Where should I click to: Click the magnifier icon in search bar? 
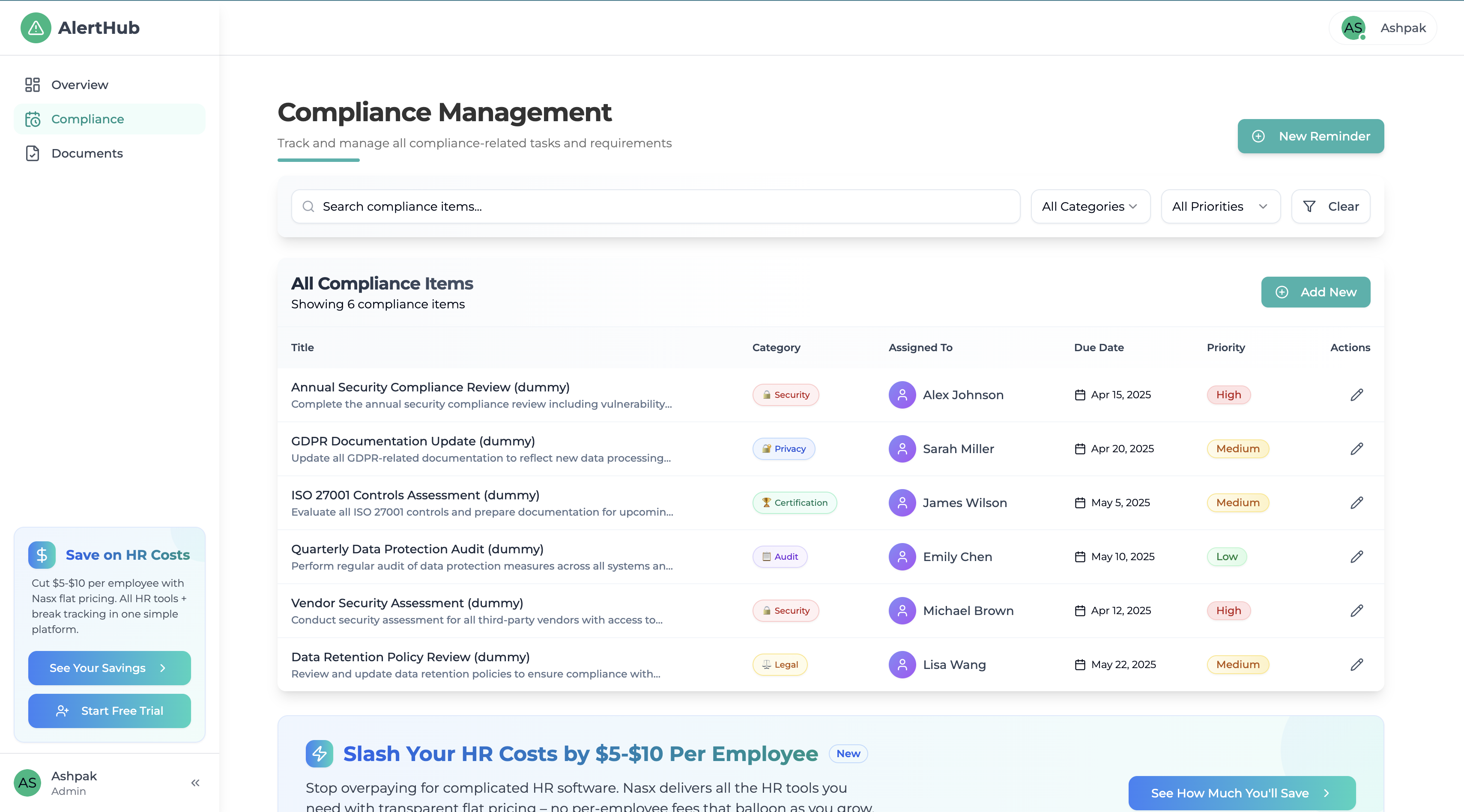[x=308, y=206]
